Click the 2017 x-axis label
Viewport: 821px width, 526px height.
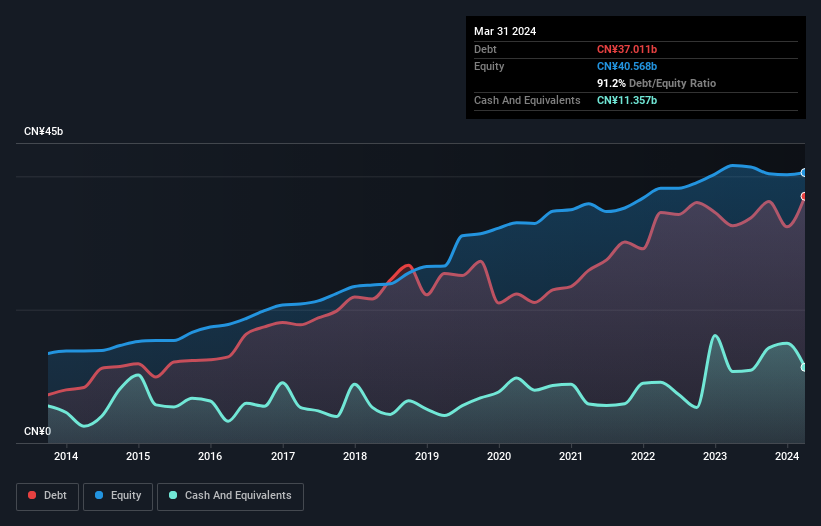[x=283, y=456]
